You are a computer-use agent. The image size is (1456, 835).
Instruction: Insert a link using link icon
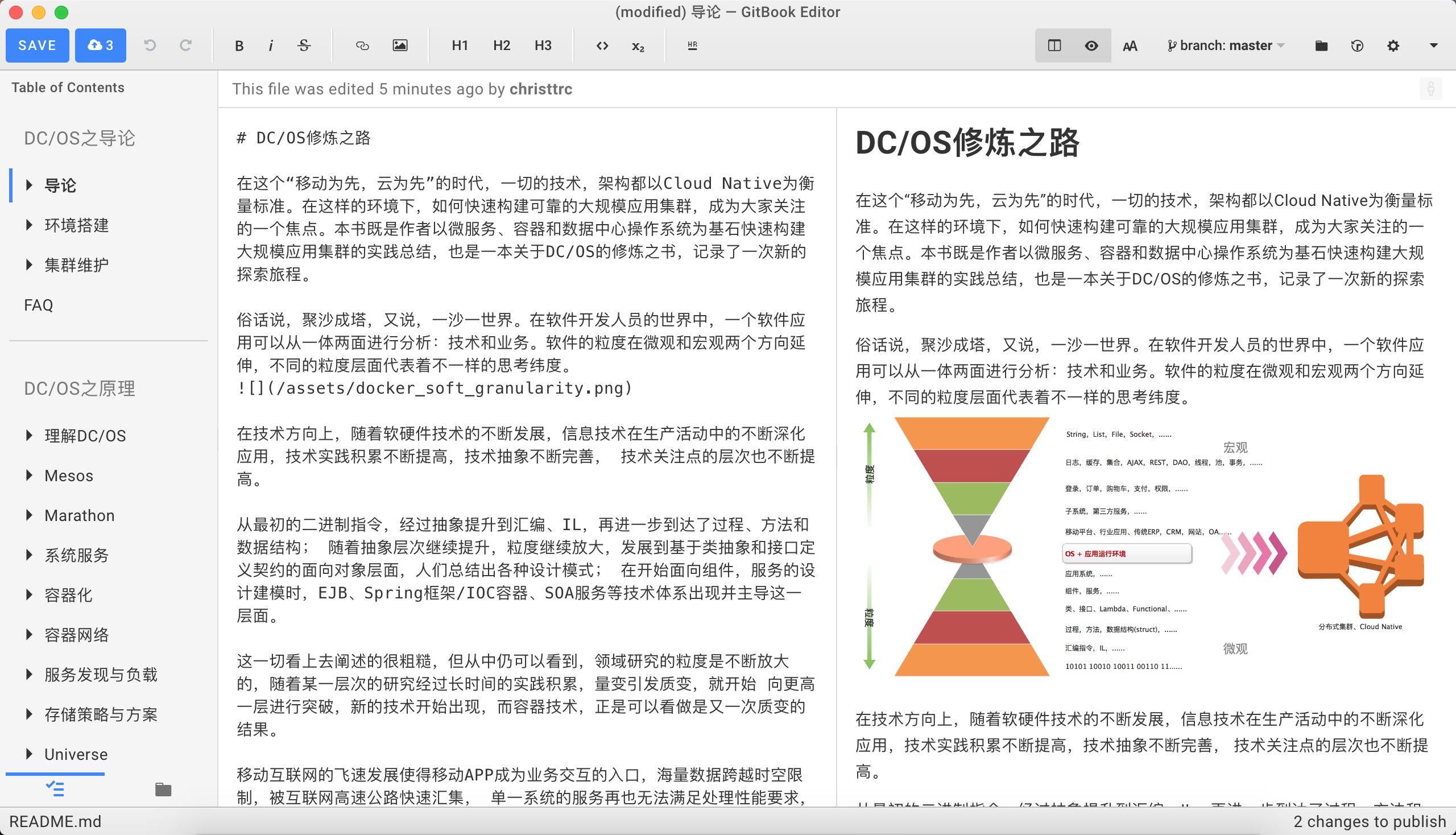pyautogui.click(x=362, y=46)
